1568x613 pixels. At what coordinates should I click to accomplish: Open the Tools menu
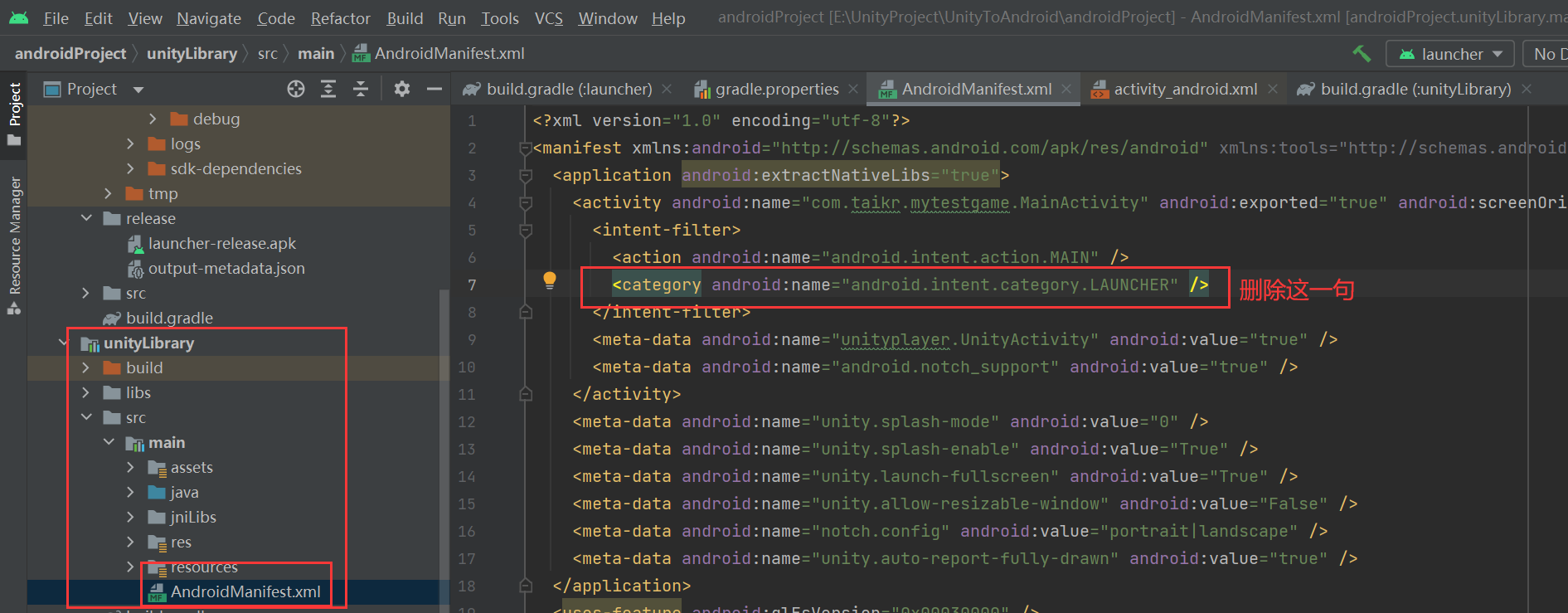pos(500,18)
